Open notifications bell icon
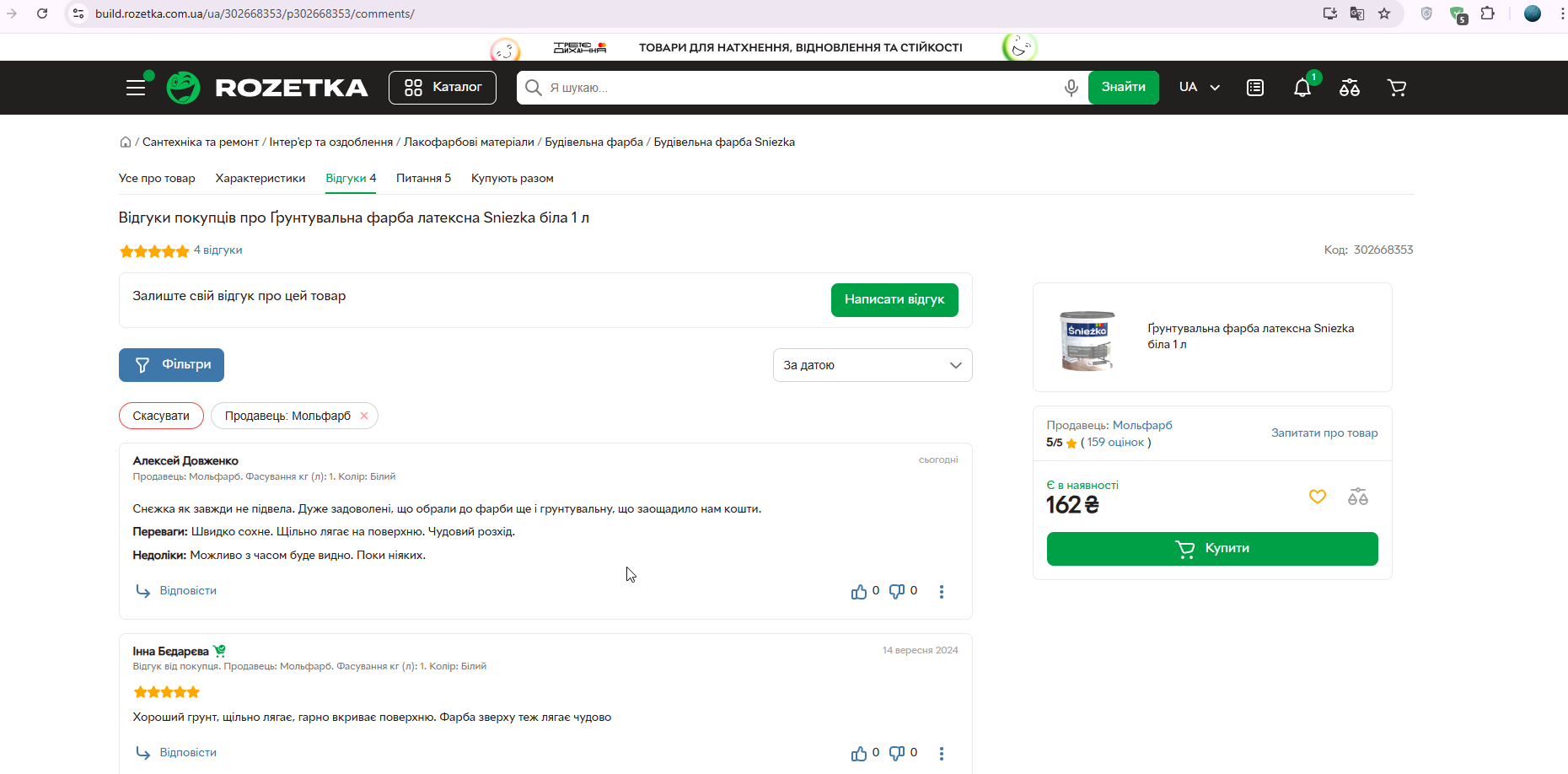The height and width of the screenshot is (774, 1568). [x=1302, y=88]
